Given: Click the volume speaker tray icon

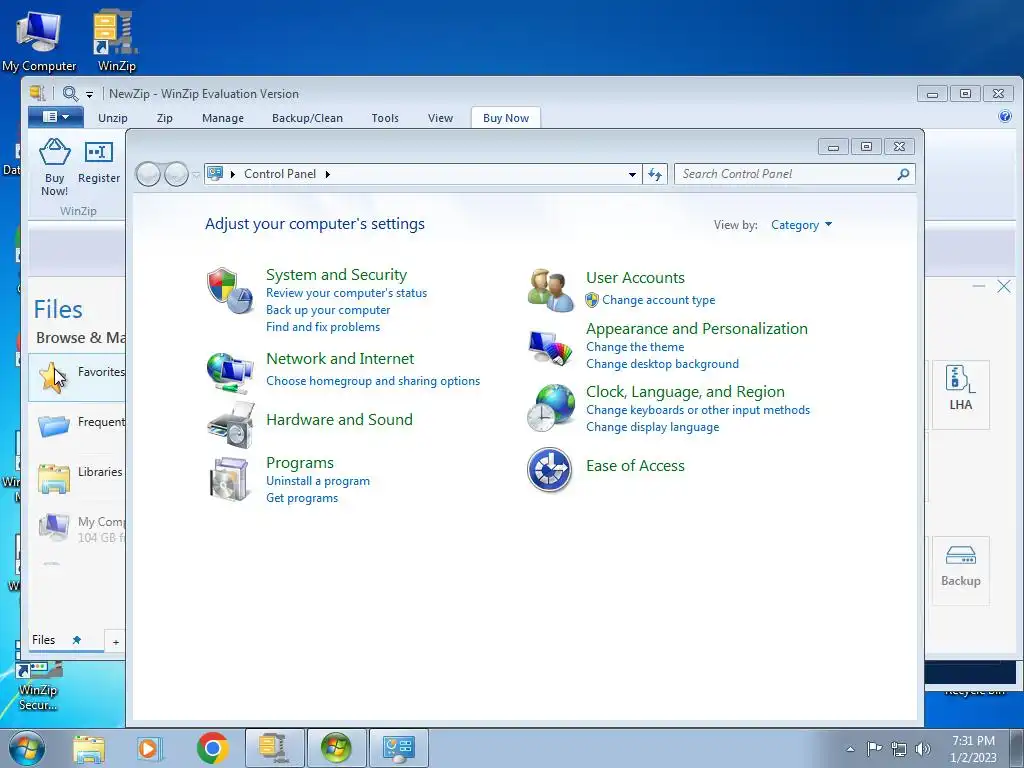Looking at the screenshot, I should point(923,749).
